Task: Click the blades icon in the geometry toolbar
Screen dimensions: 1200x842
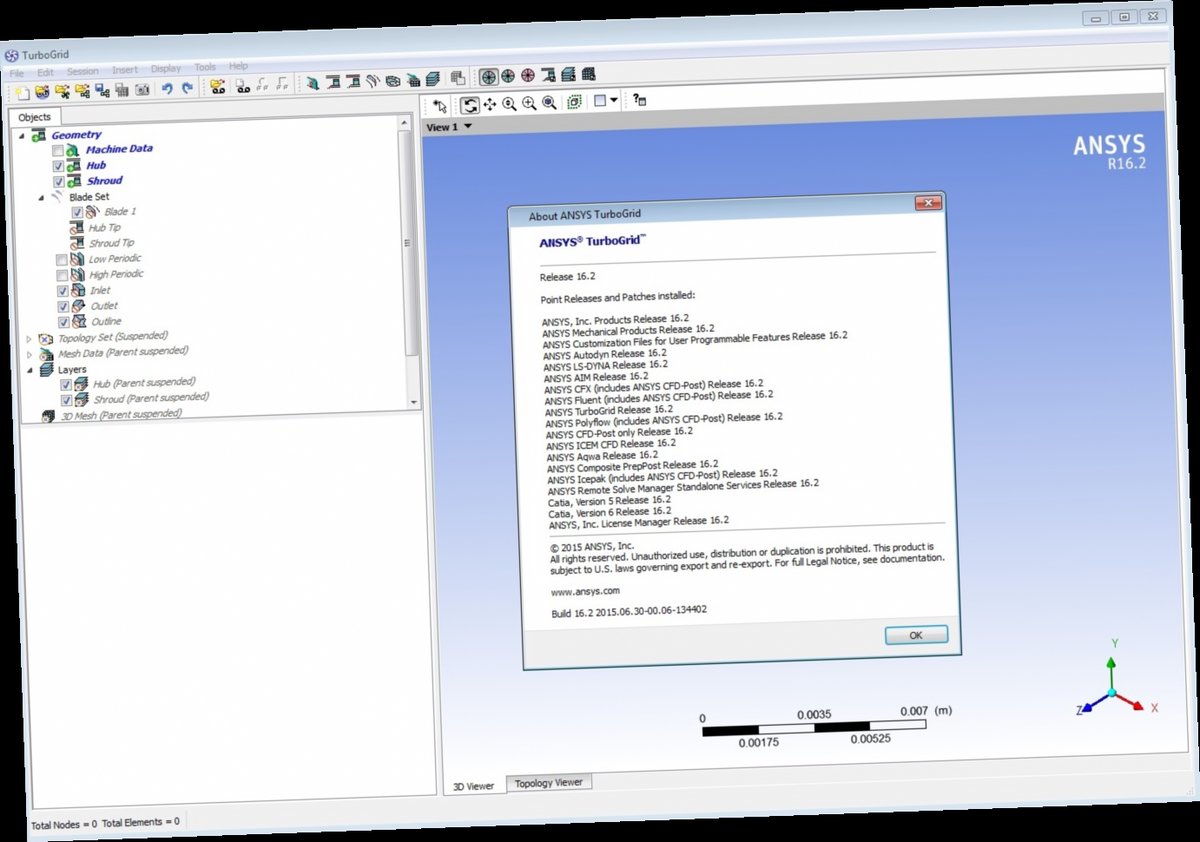Action: (x=373, y=79)
